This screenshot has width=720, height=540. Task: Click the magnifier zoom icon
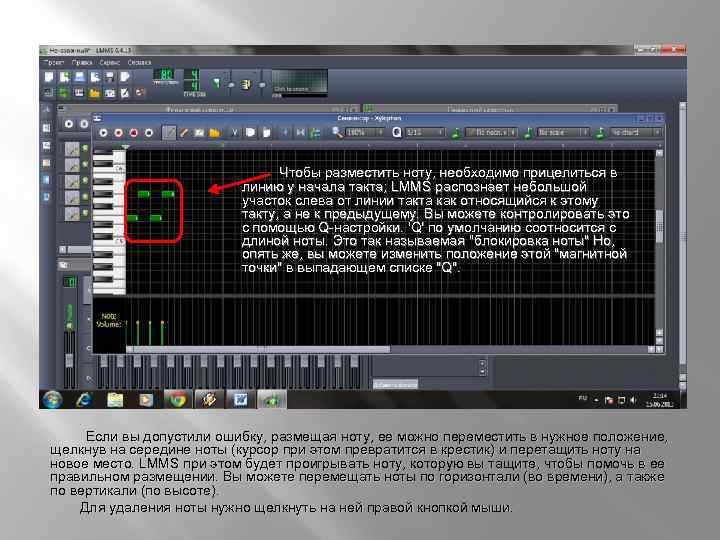(x=338, y=133)
